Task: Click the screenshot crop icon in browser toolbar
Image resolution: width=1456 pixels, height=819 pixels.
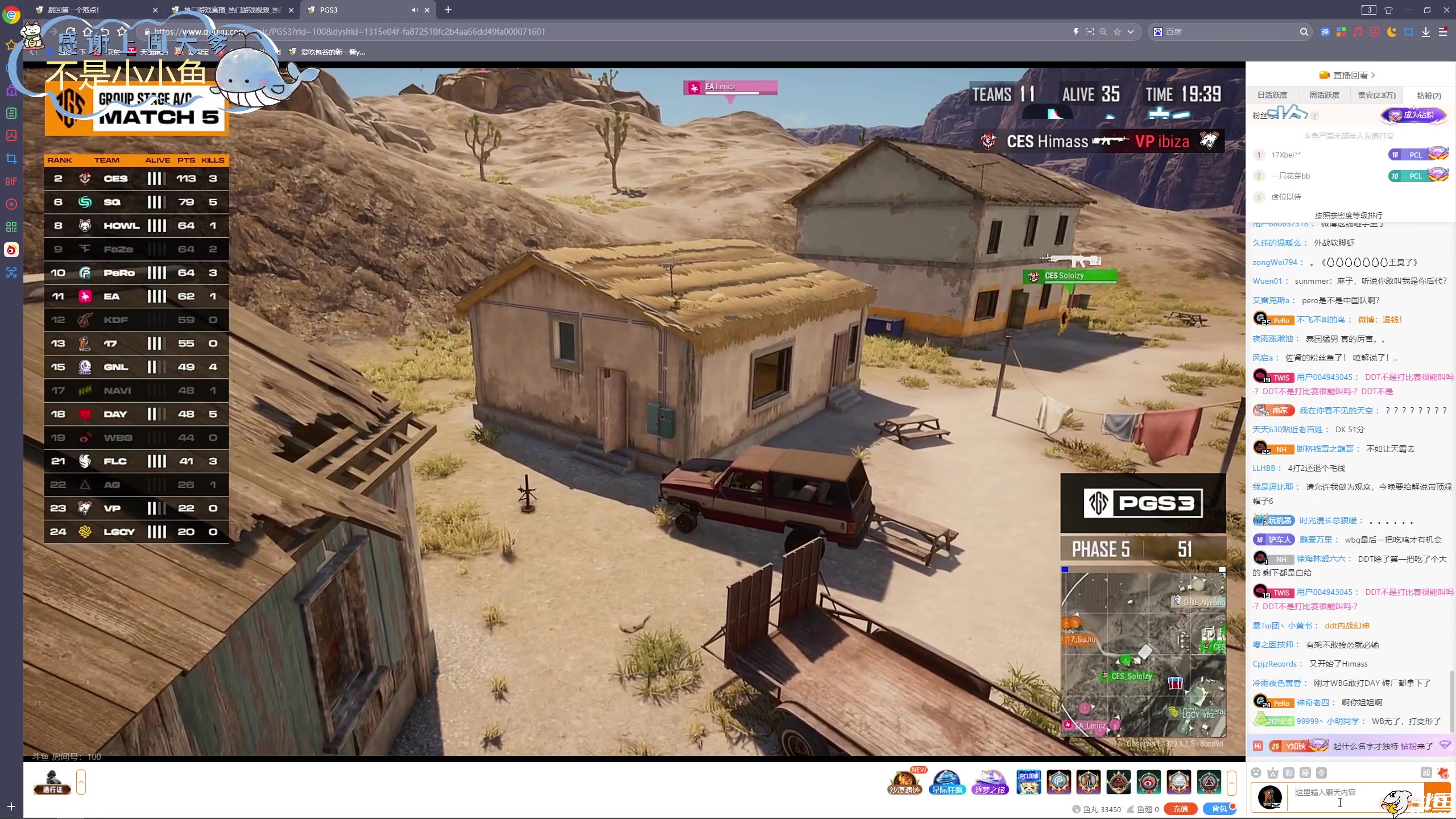Action: [1408, 32]
